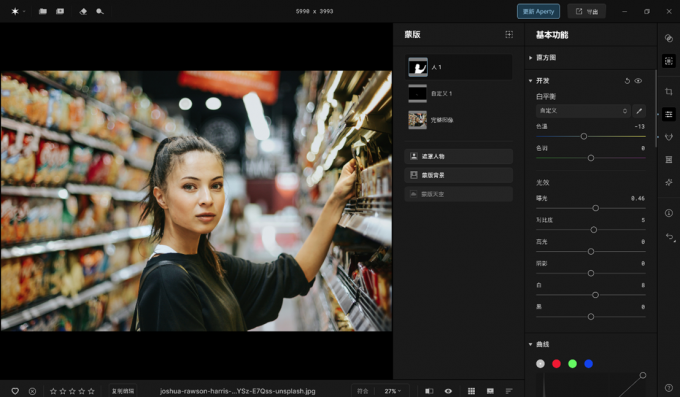Click the 白 whites slider handle
This screenshot has width=680, height=397.
tap(595, 295)
